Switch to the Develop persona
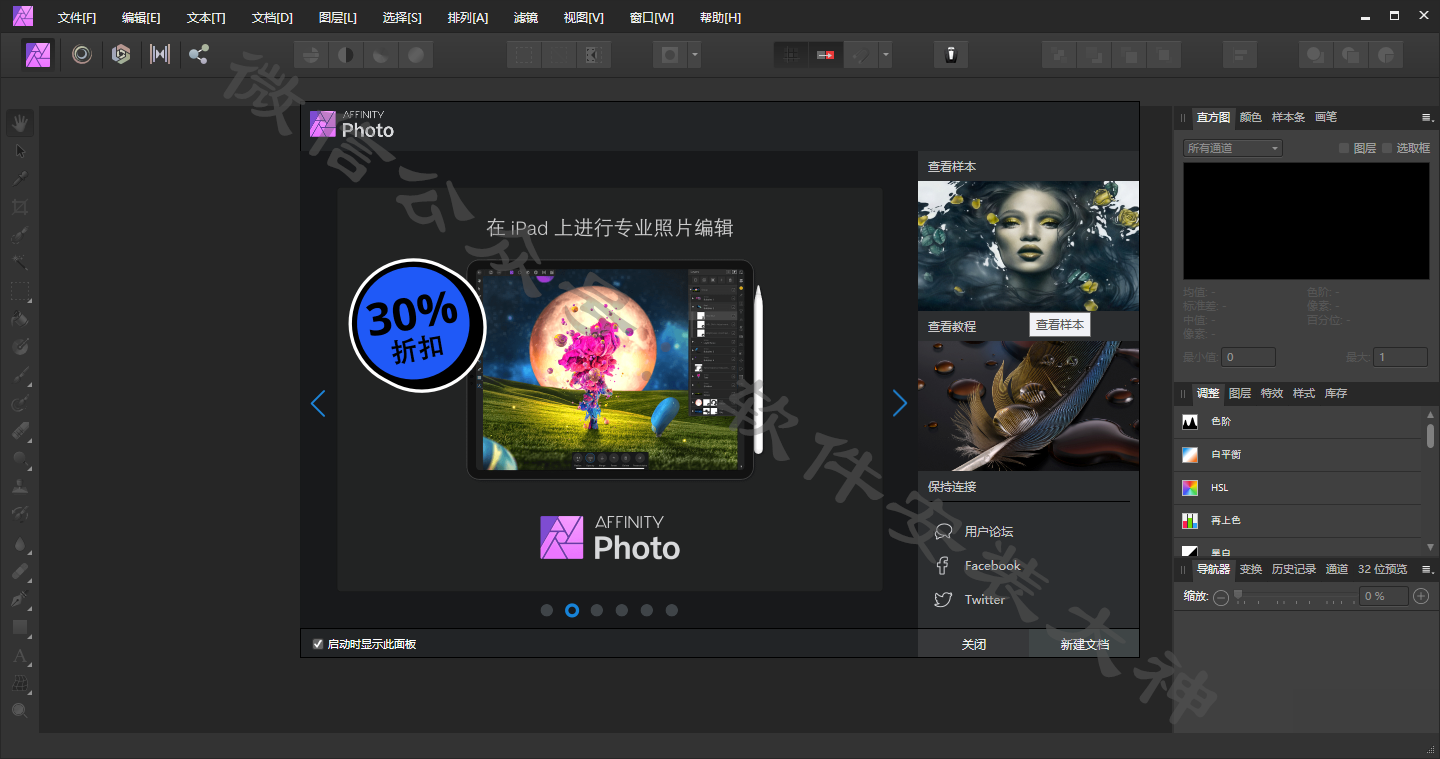 pos(121,54)
